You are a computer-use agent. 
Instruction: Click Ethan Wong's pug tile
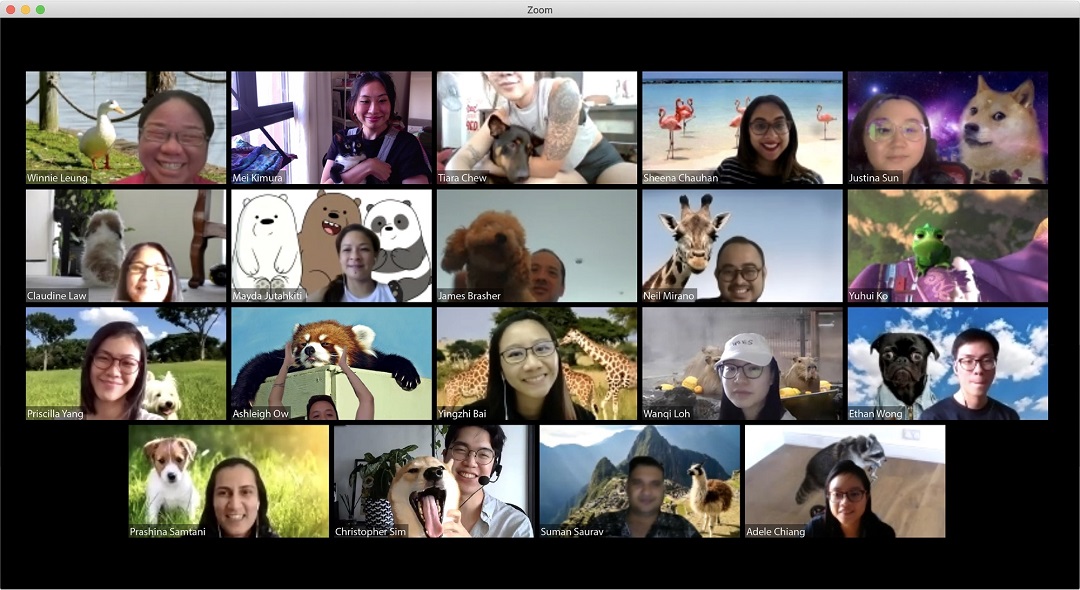tap(948, 364)
